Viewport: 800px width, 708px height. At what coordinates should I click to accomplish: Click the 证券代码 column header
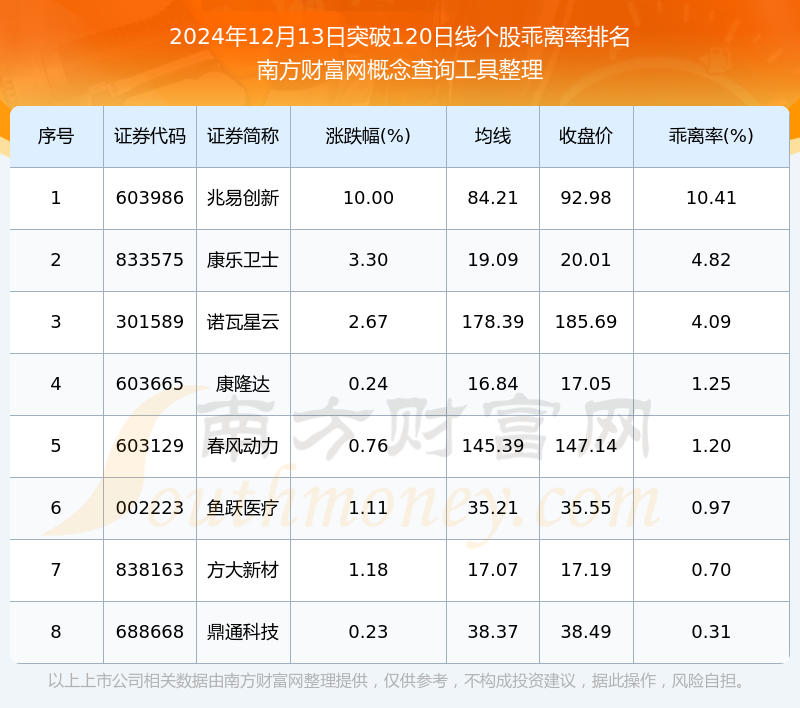point(149,136)
